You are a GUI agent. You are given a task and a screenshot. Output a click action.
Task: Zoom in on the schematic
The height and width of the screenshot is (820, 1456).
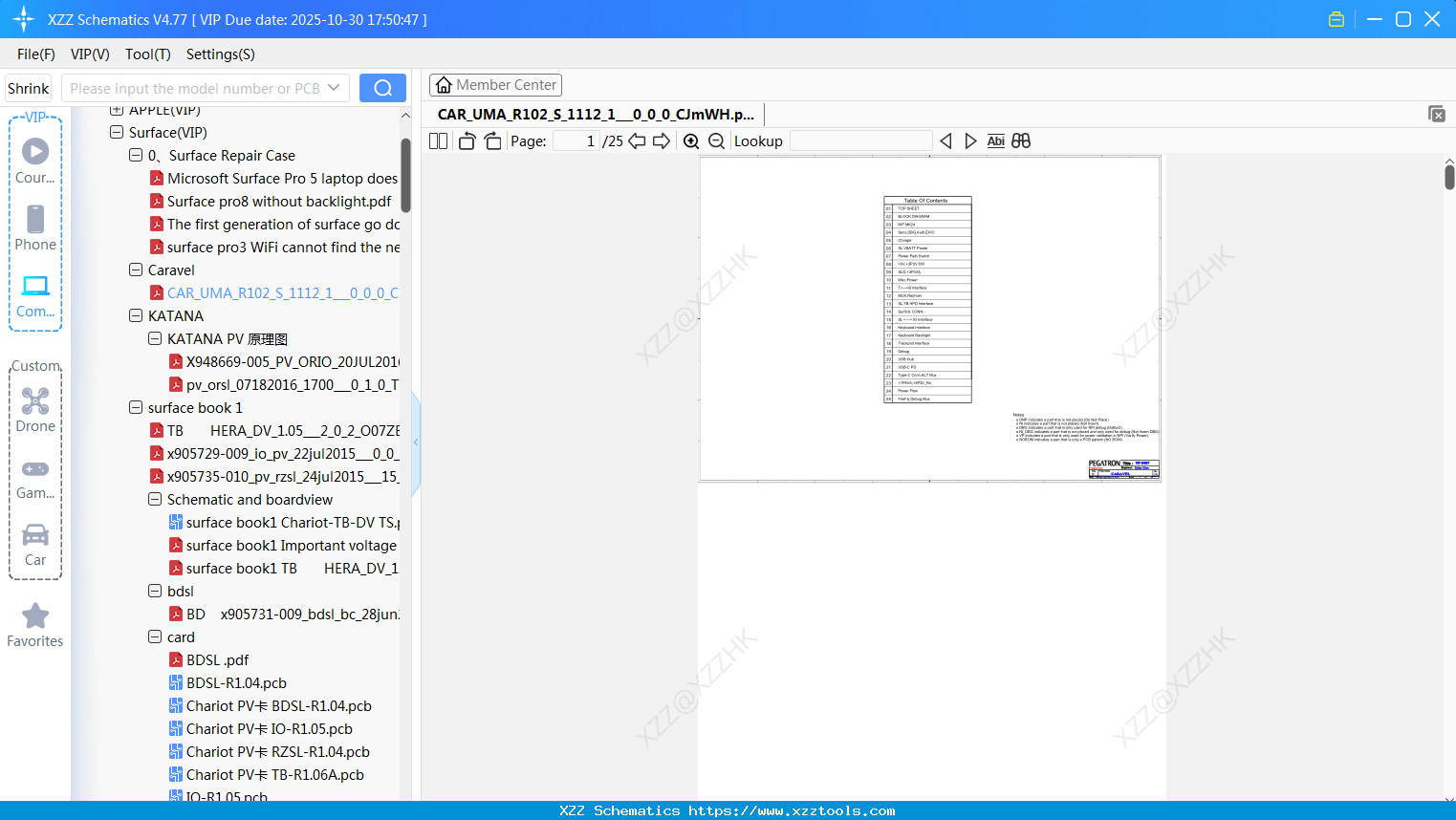click(691, 140)
